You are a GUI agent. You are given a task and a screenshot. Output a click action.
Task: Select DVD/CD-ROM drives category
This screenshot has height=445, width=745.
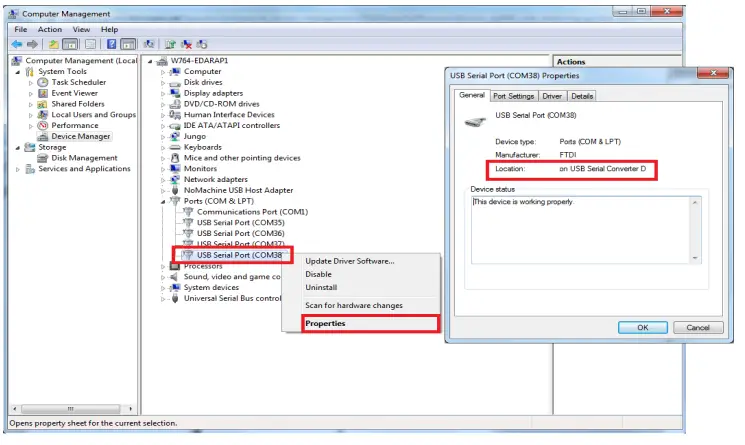pos(222,104)
